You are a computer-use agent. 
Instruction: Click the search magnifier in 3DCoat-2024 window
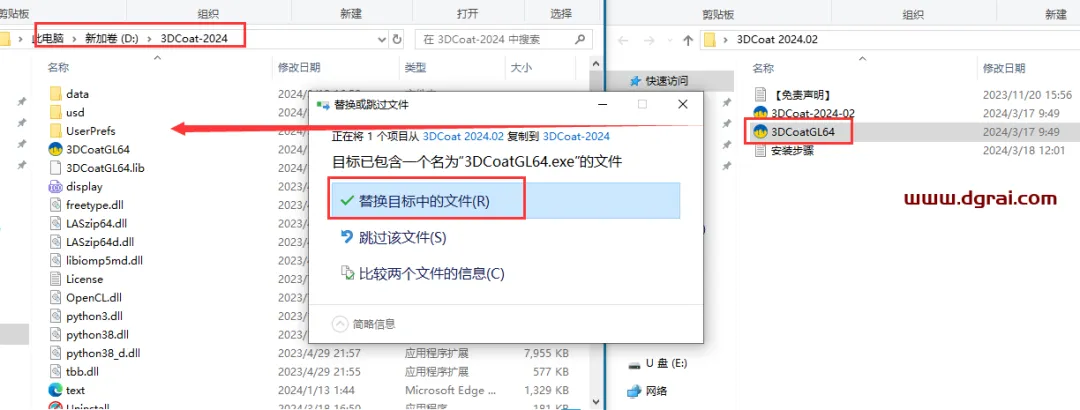coord(581,39)
